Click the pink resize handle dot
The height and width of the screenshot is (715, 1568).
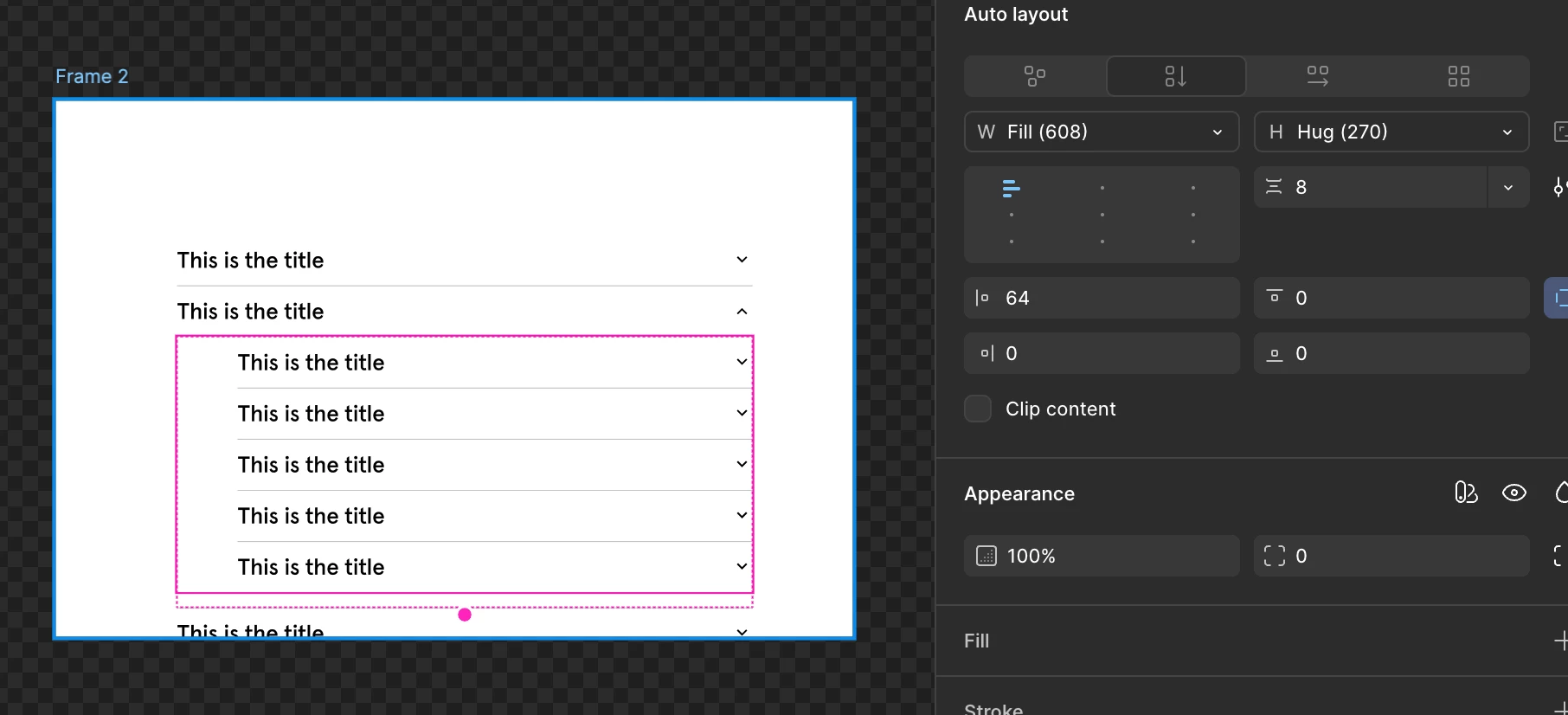[465, 615]
